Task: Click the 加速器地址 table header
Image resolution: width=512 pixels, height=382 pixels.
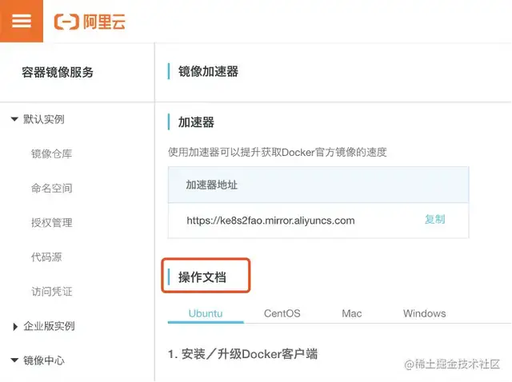Action: click(x=212, y=185)
